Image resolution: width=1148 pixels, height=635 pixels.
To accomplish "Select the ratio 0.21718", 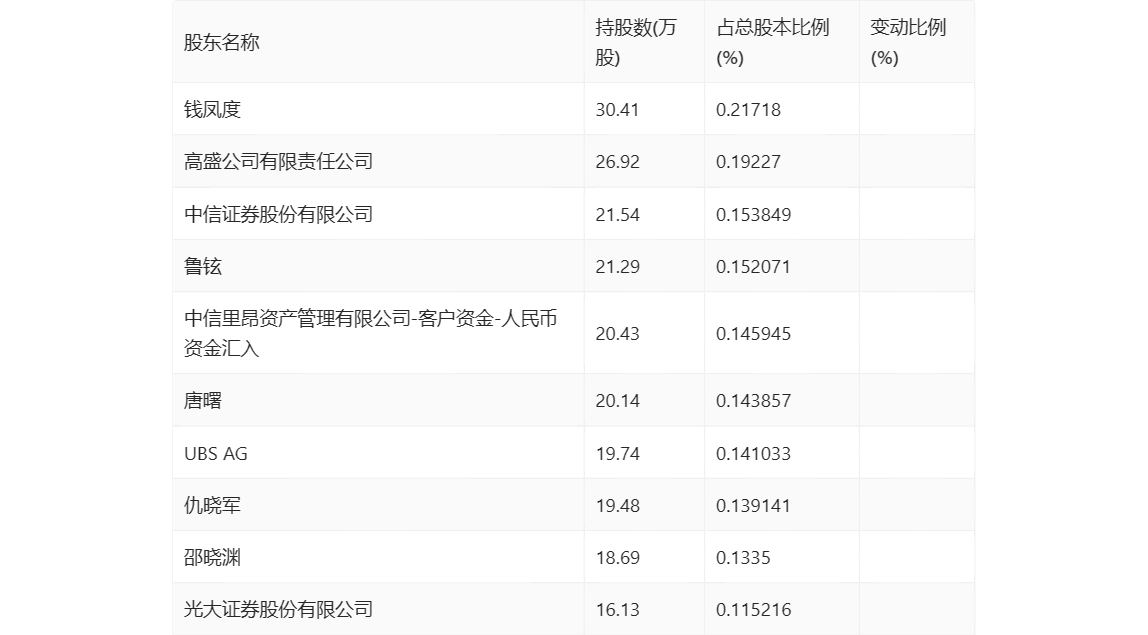I will click(748, 110).
